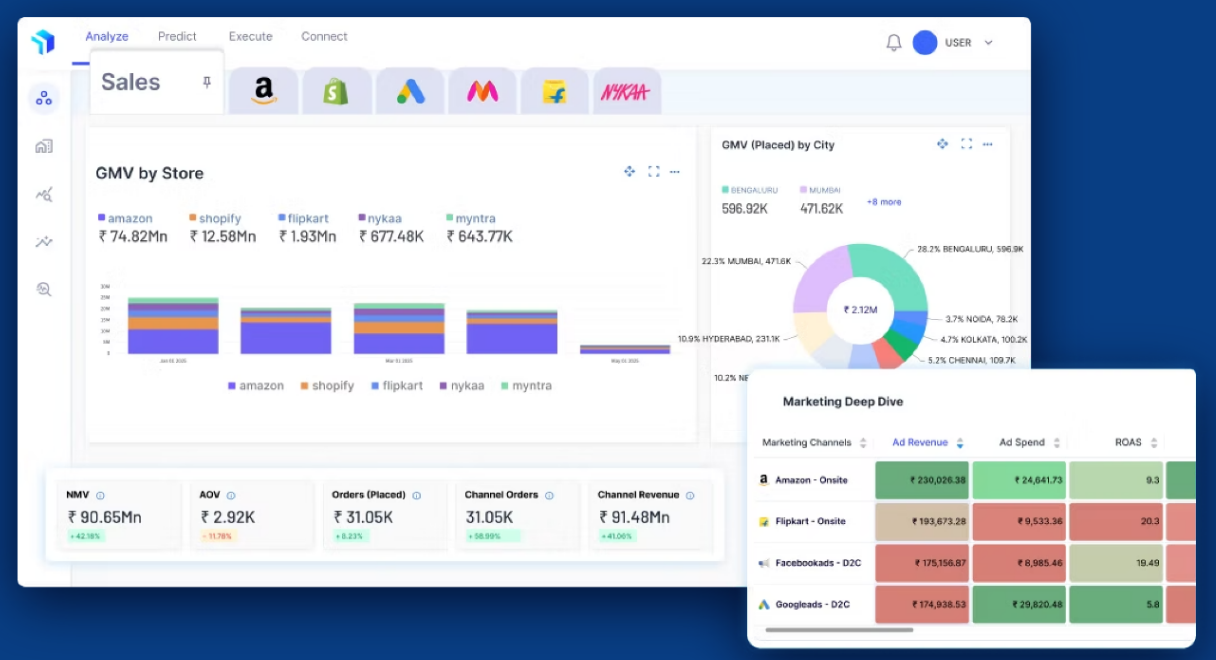Click the +8 more cities link
This screenshot has height=660, width=1216.
click(x=884, y=202)
